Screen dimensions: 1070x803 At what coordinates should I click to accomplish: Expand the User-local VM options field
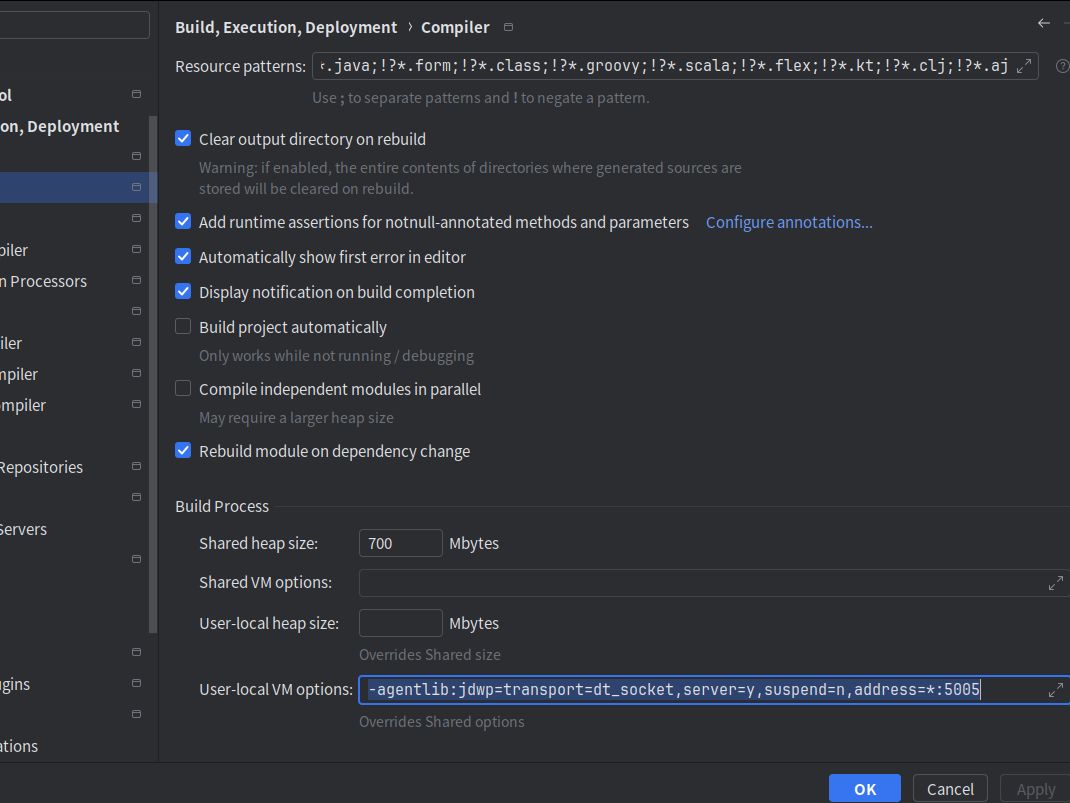pyautogui.click(x=1055, y=690)
